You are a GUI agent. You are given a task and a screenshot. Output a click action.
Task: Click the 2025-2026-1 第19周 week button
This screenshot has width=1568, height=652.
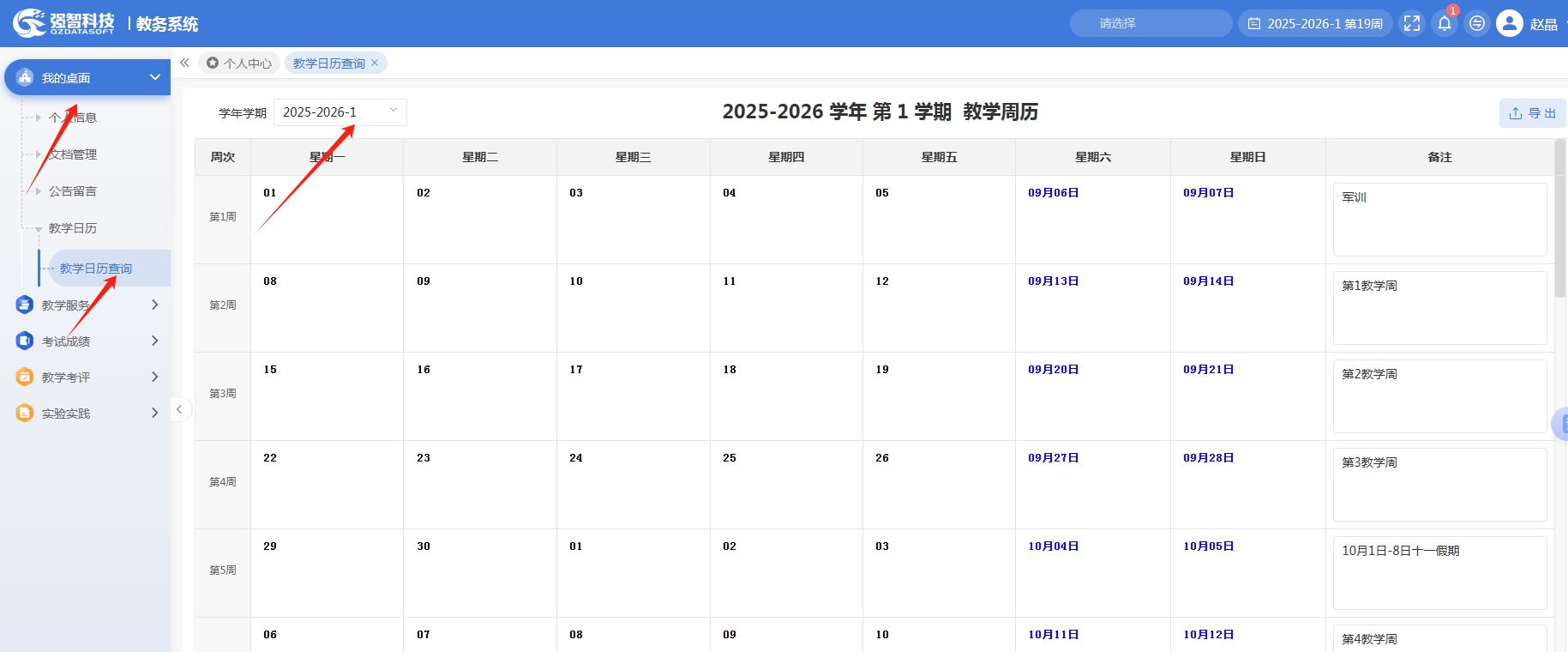tap(1315, 23)
